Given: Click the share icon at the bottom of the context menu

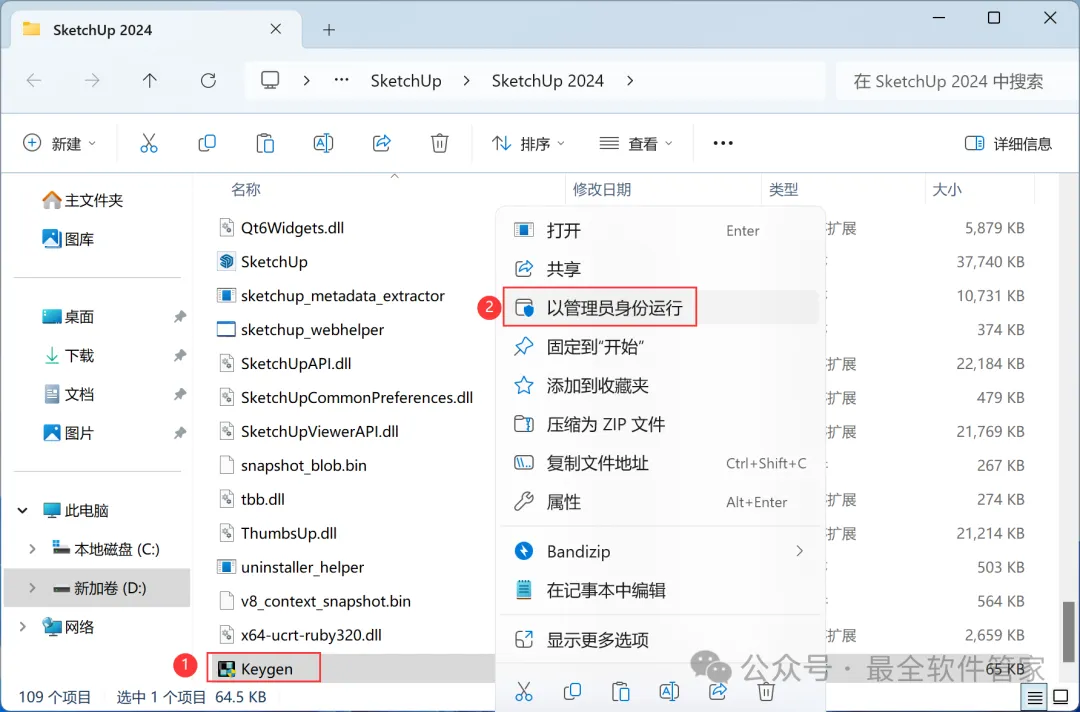Looking at the screenshot, I should 718,691.
